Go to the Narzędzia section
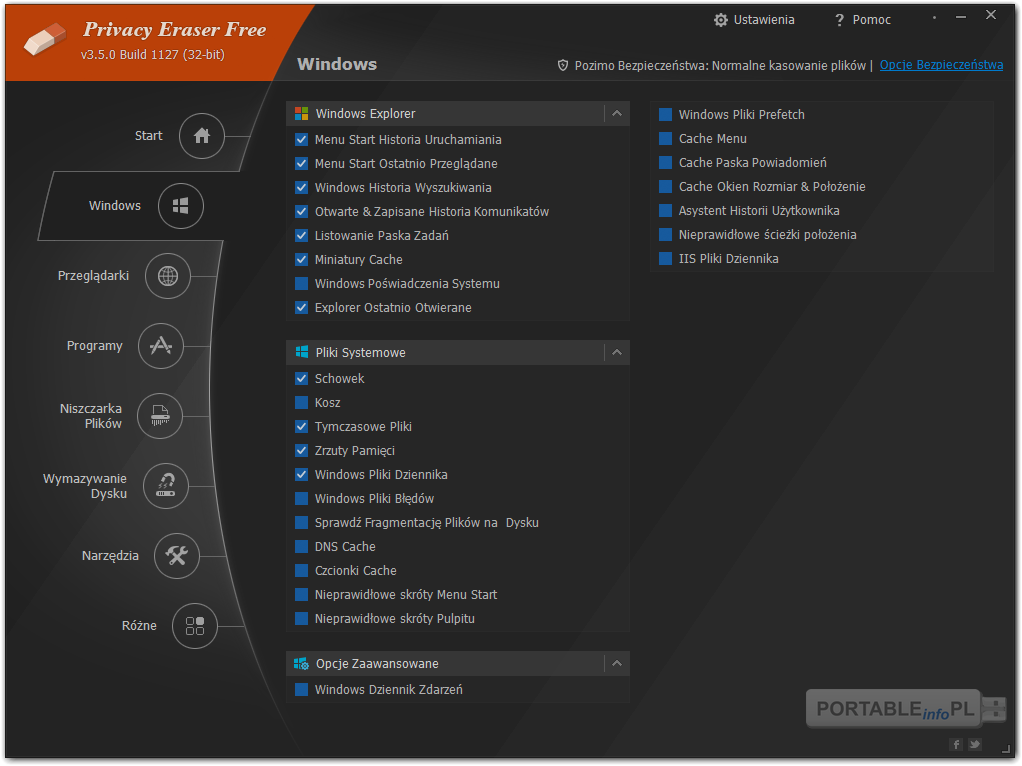The image size is (1022, 766). coord(110,555)
